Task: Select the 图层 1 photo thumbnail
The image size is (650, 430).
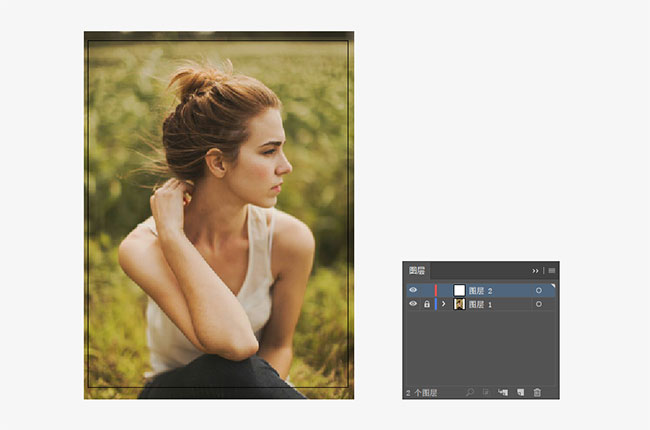Action: (459, 304)
